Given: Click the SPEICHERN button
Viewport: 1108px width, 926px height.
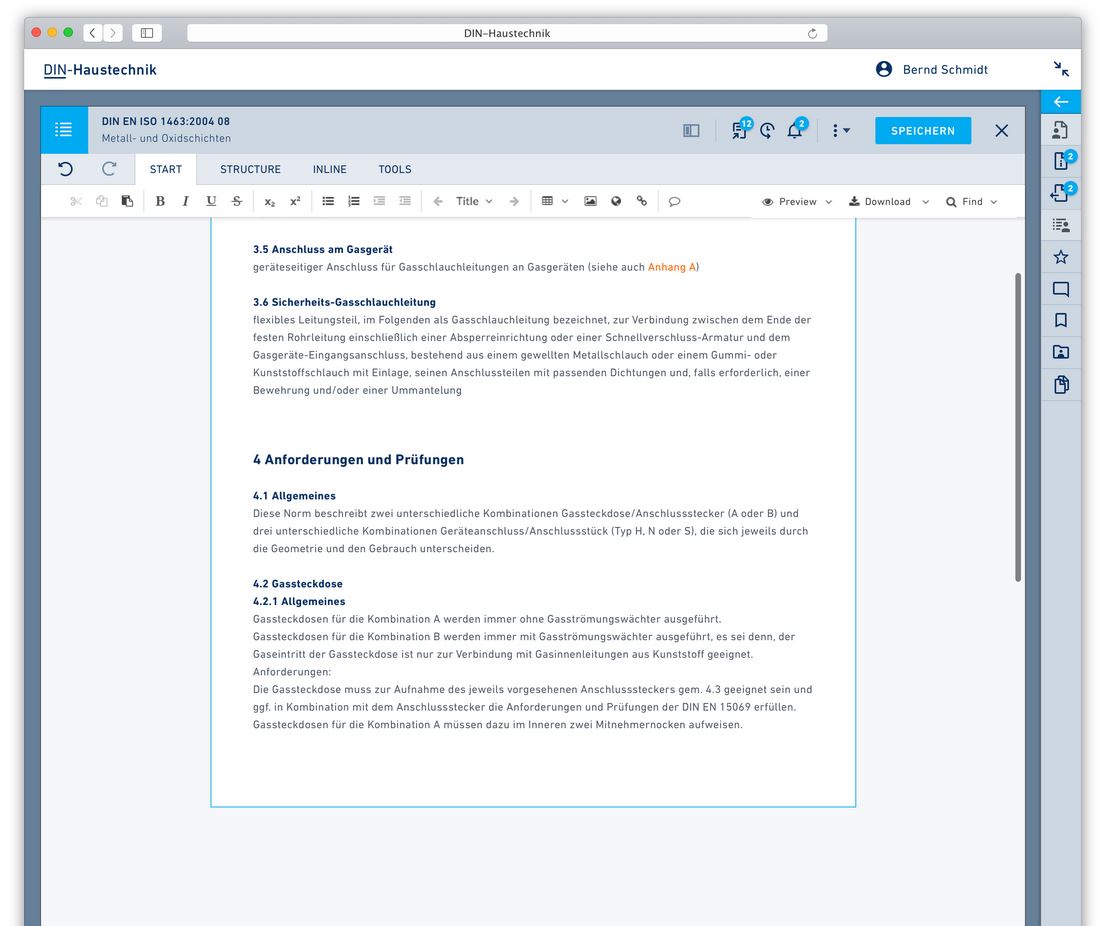Looking at the screenshot, I should 923,131.
